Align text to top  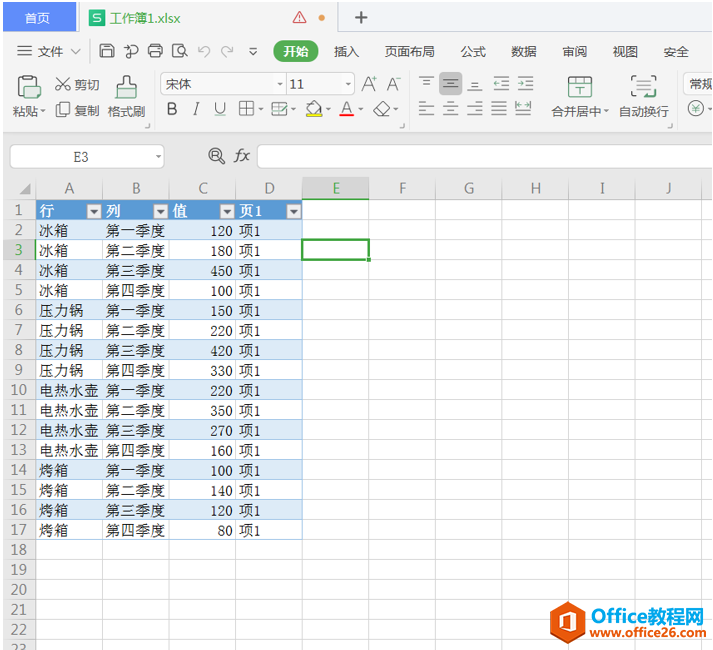[x=426, y=83]
